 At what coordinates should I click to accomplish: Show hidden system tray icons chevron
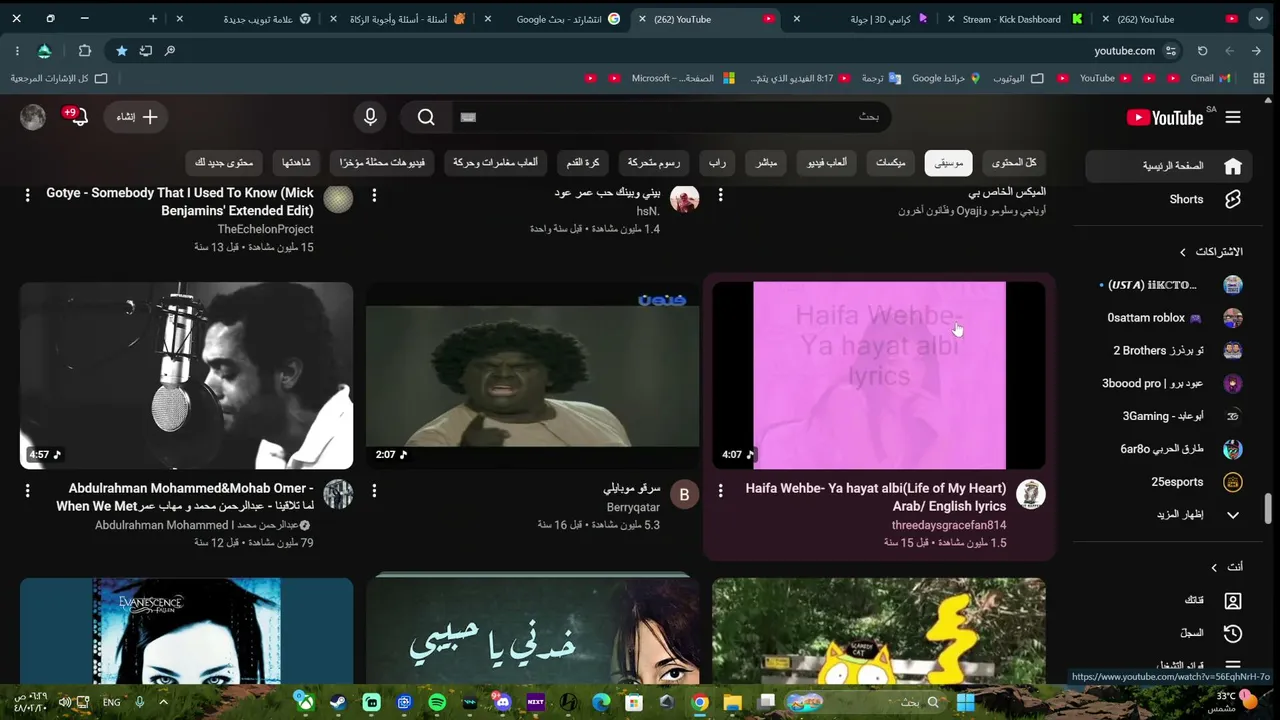(x=163, y=702)
